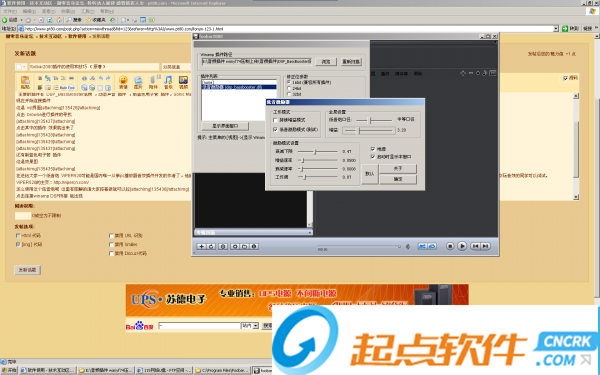The height and width of the screenshot is (375, 600).
Task: Toggle the first unchecked 工作模式 checkbox
Action: (275, 120)
